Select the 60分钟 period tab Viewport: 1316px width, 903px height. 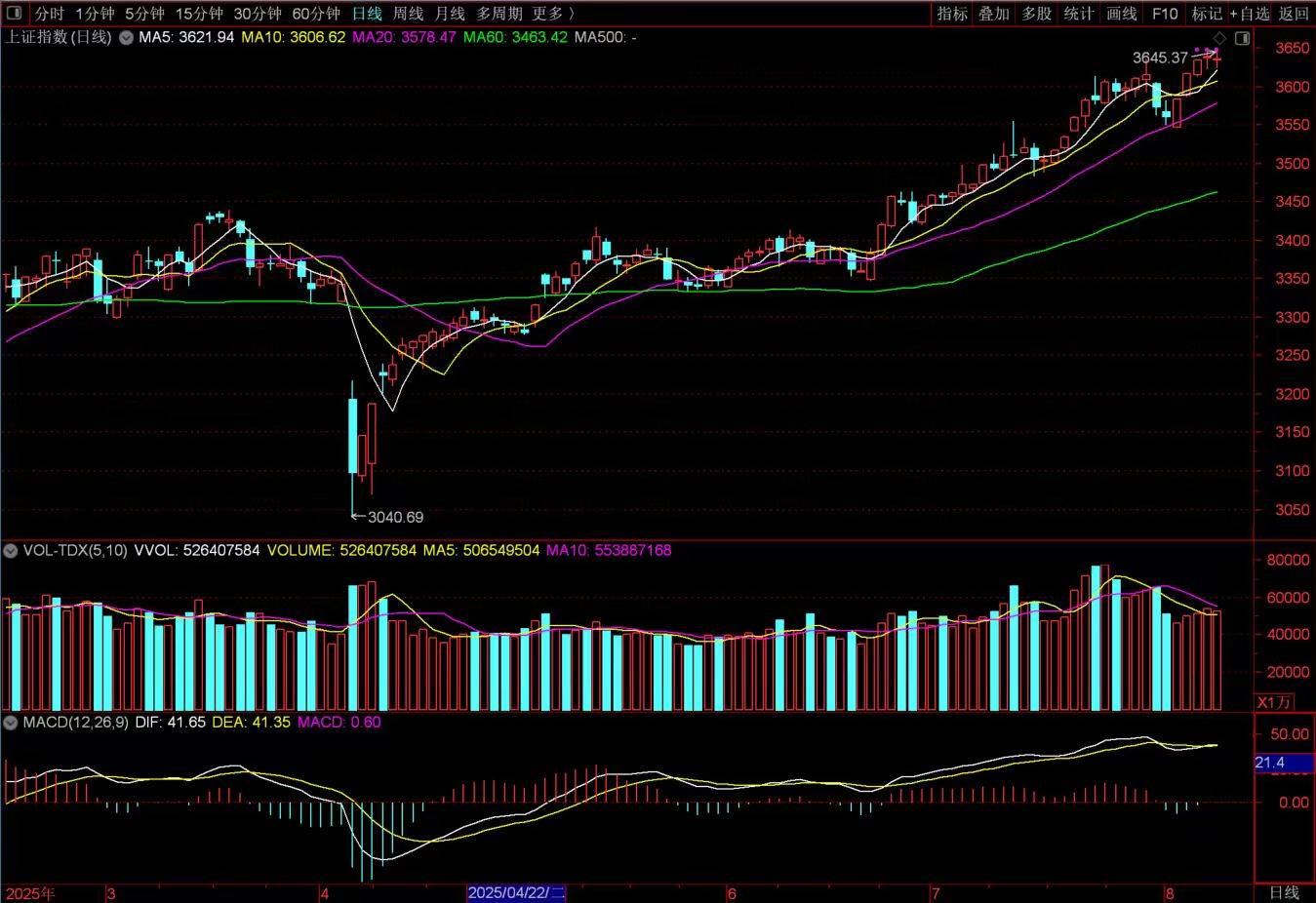(316, 14)
